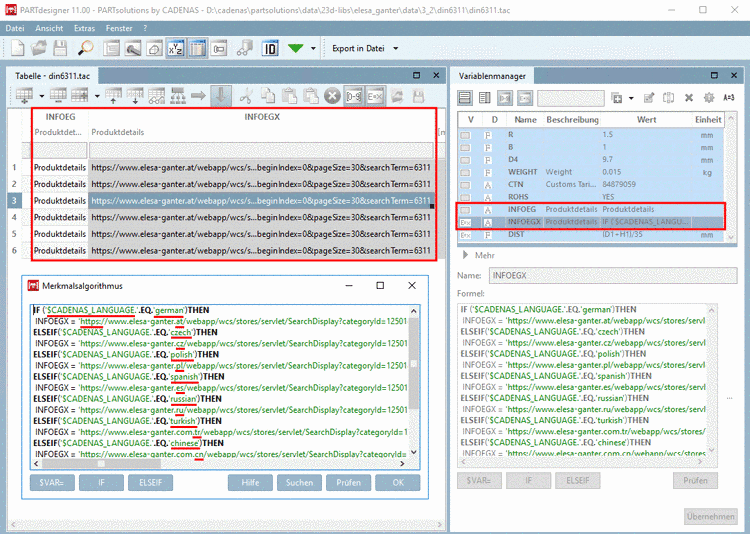Viewport: 750px width, 534px height.
Task: Click the $VAR= button in Merkmalsalgorithmus dialog
Action: [52, 483]
